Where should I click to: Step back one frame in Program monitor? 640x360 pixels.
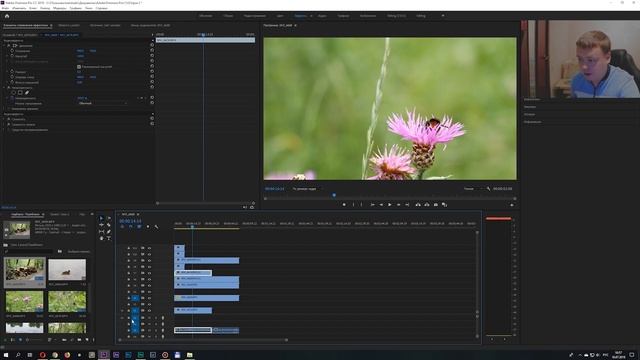(381, 204)
